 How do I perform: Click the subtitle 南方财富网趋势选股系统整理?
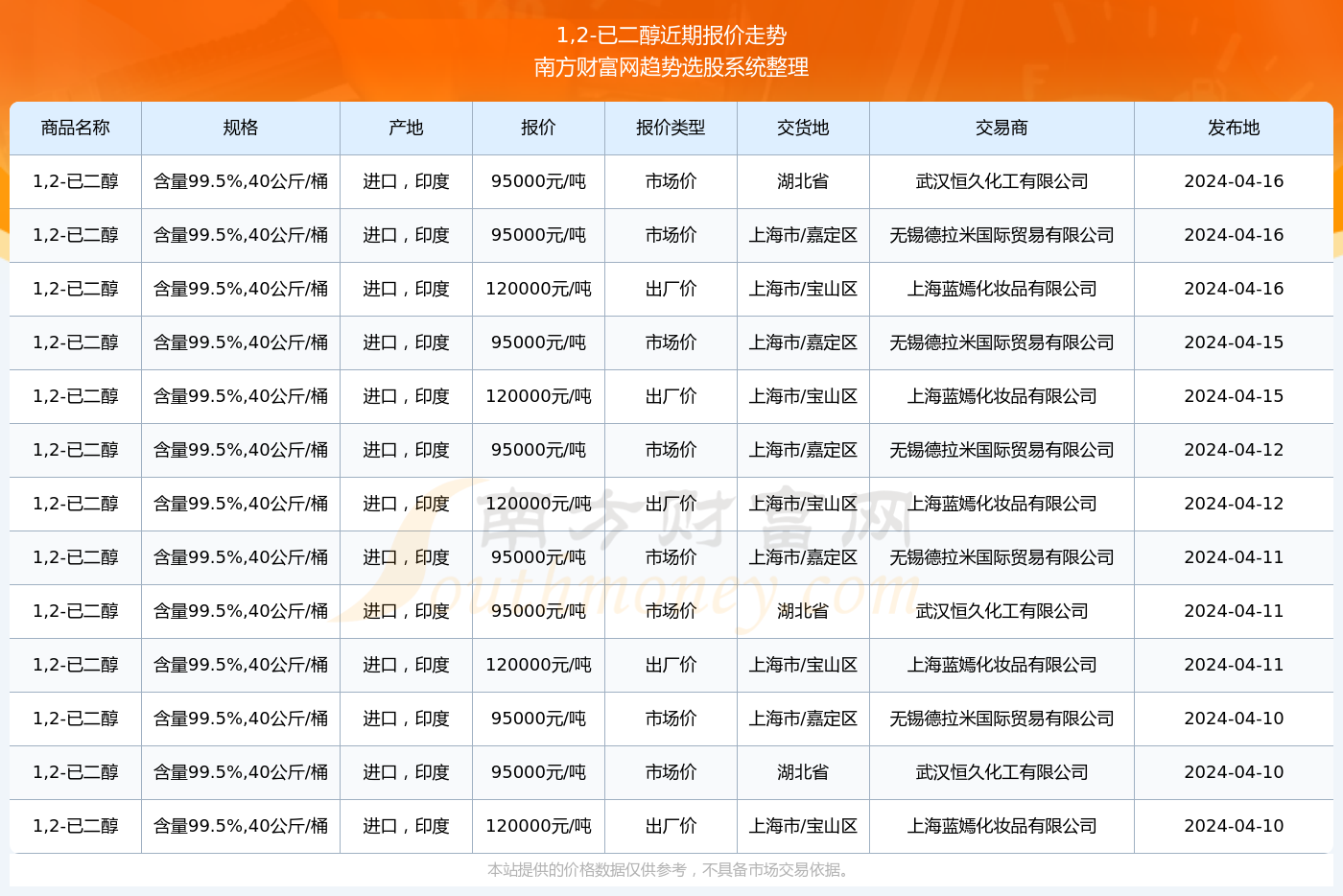671,67
